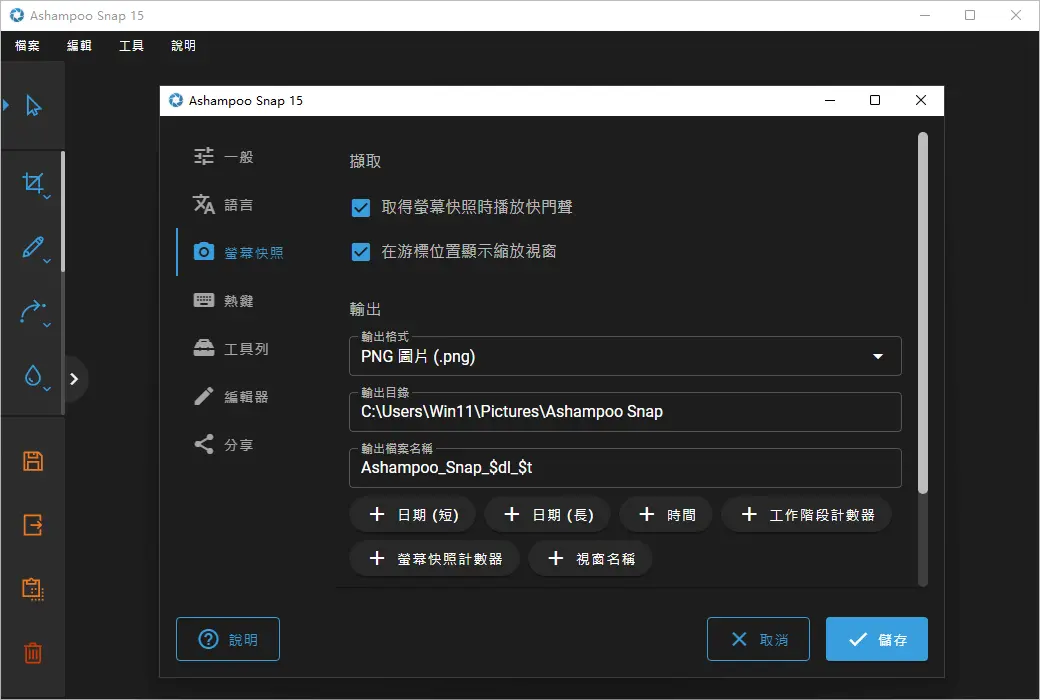Minimize the settings dialog window
1040x700 pixels.
pyautogui.click(x=830, y=100)
